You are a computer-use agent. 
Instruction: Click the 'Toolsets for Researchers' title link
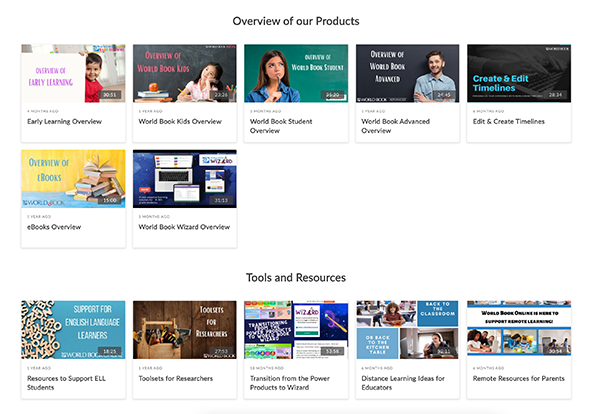[176, 378]
